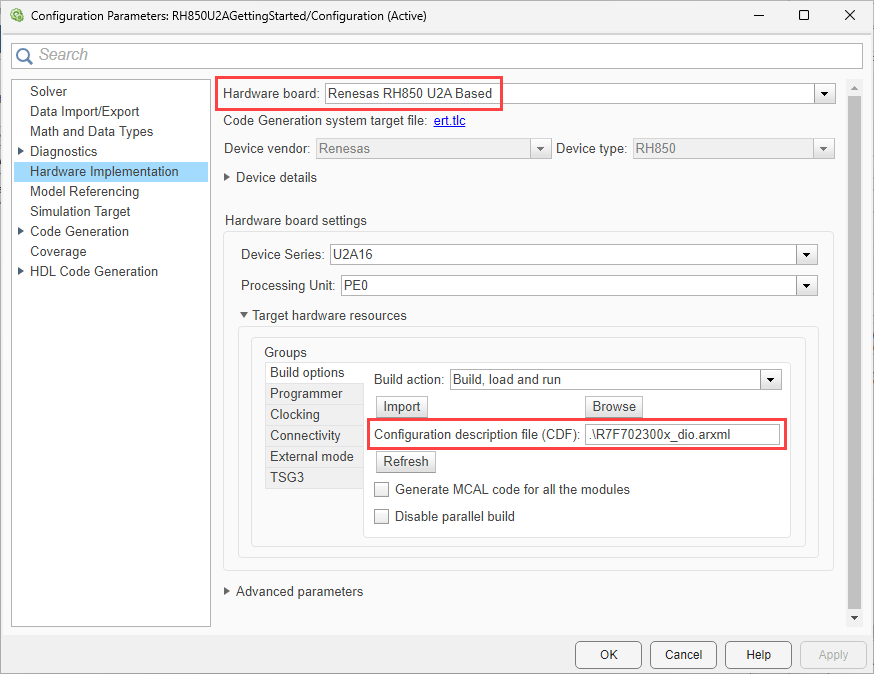Click the vertical scrollbar down arrow

click(853, 617)
